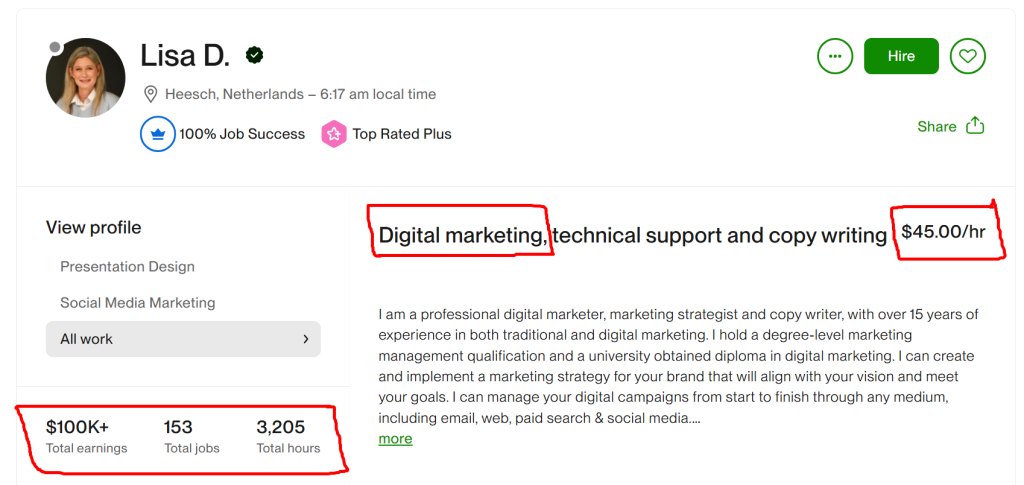Click the $45.00/hr hourly rate

943,232
